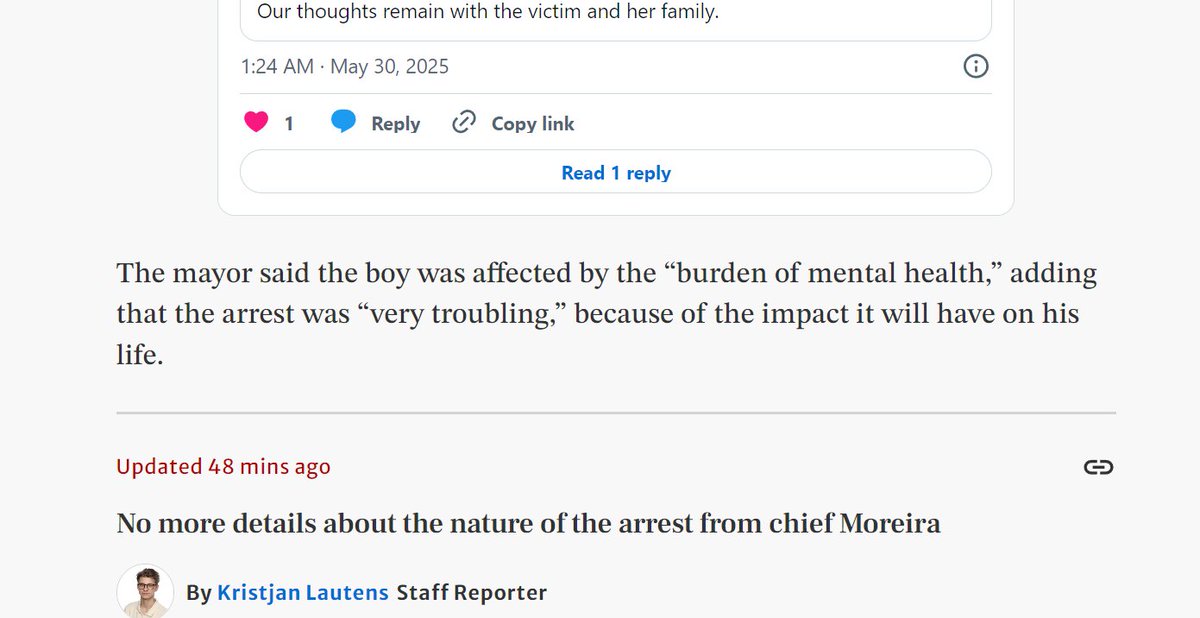Like the tweet with the pink heart icon
1200x618 pixels.
tap(256, 123)
